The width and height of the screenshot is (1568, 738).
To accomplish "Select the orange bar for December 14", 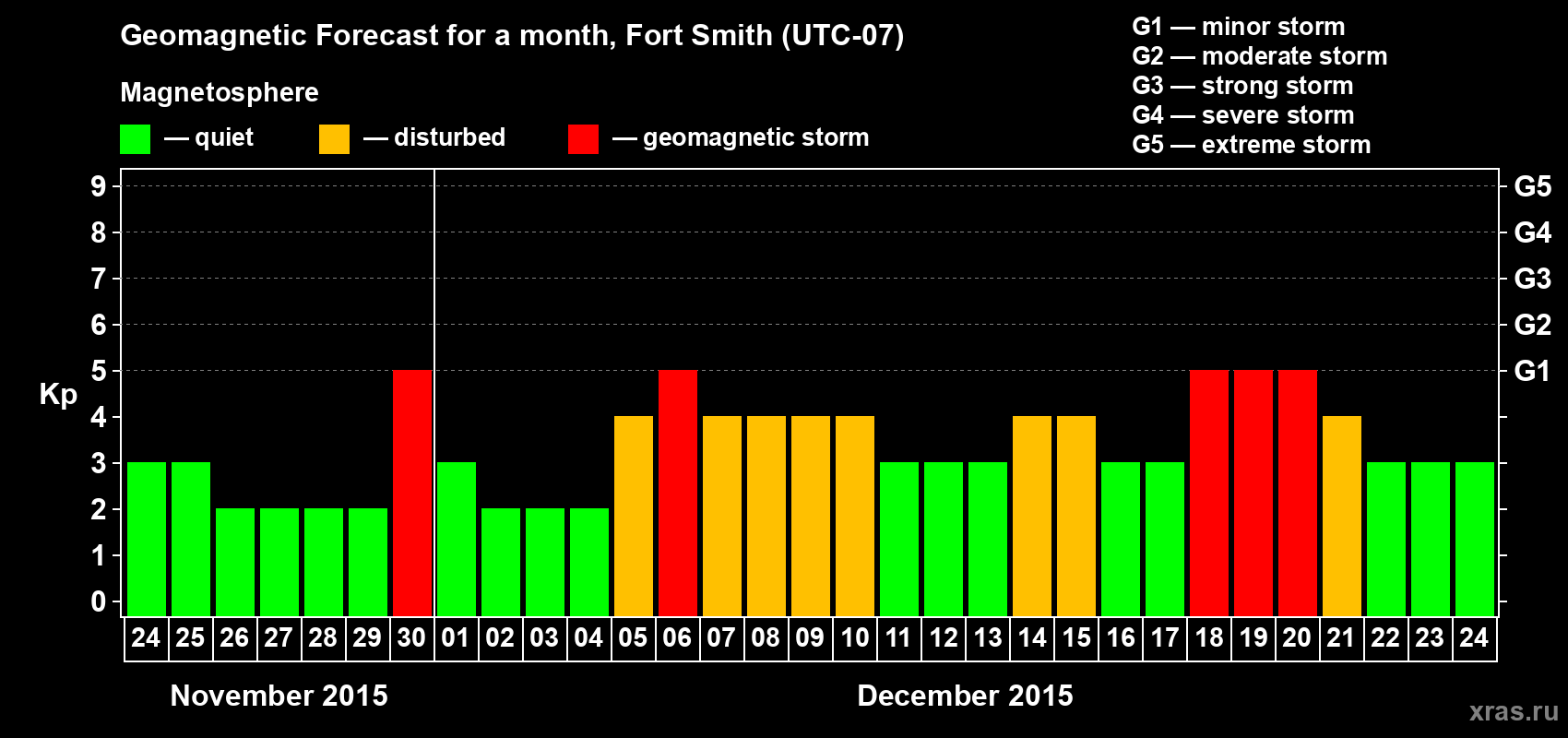I will [1032, 517].
